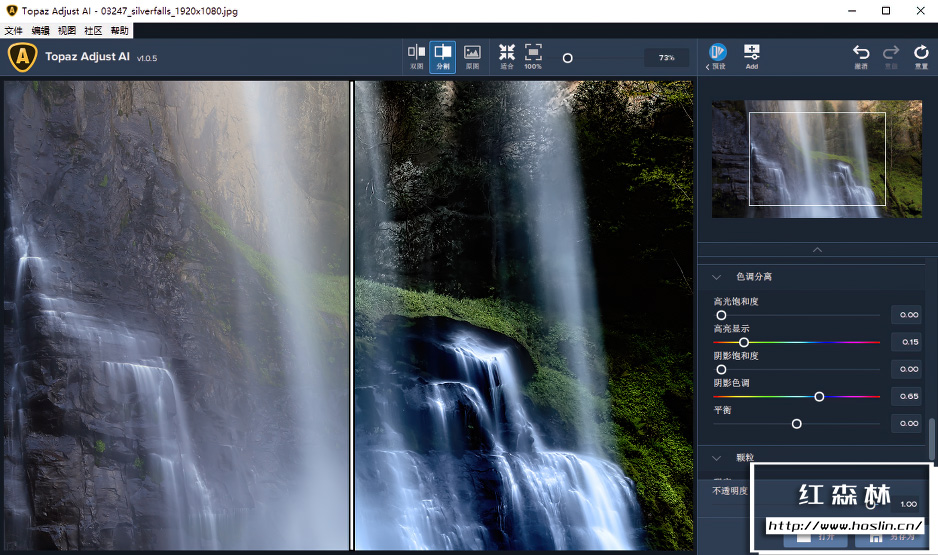Collapse the navigator panel with up chevron

coord(817,249)
